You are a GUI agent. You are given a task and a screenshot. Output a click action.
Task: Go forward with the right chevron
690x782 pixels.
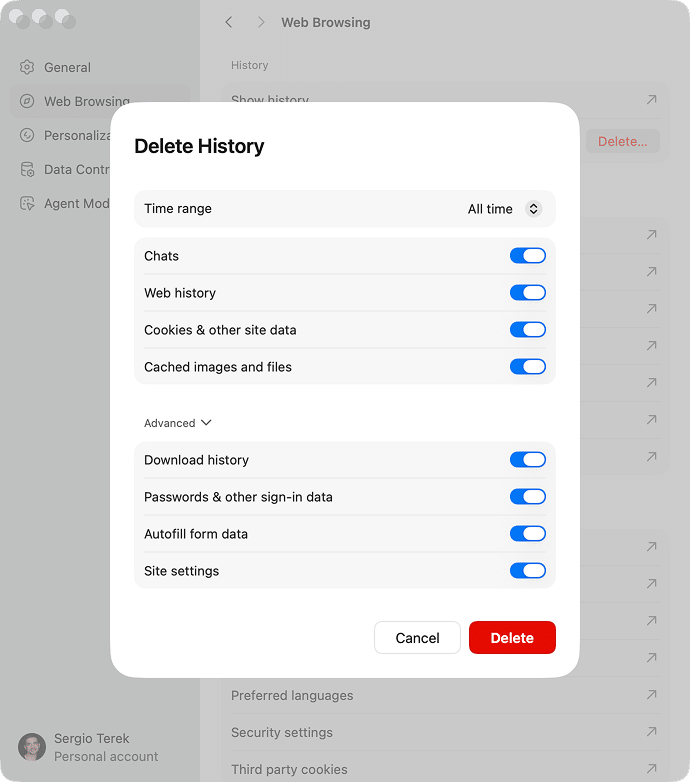coord(261,22)
